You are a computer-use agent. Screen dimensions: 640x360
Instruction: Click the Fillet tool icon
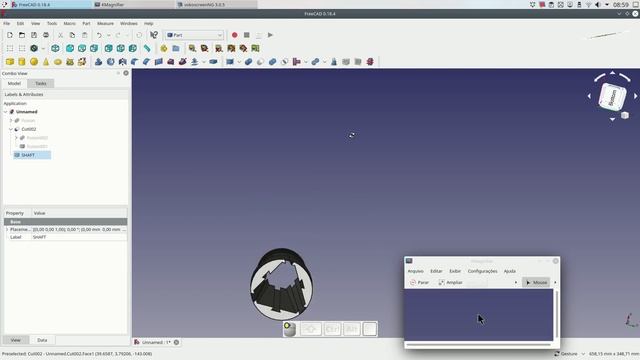[x=135, y=62]
